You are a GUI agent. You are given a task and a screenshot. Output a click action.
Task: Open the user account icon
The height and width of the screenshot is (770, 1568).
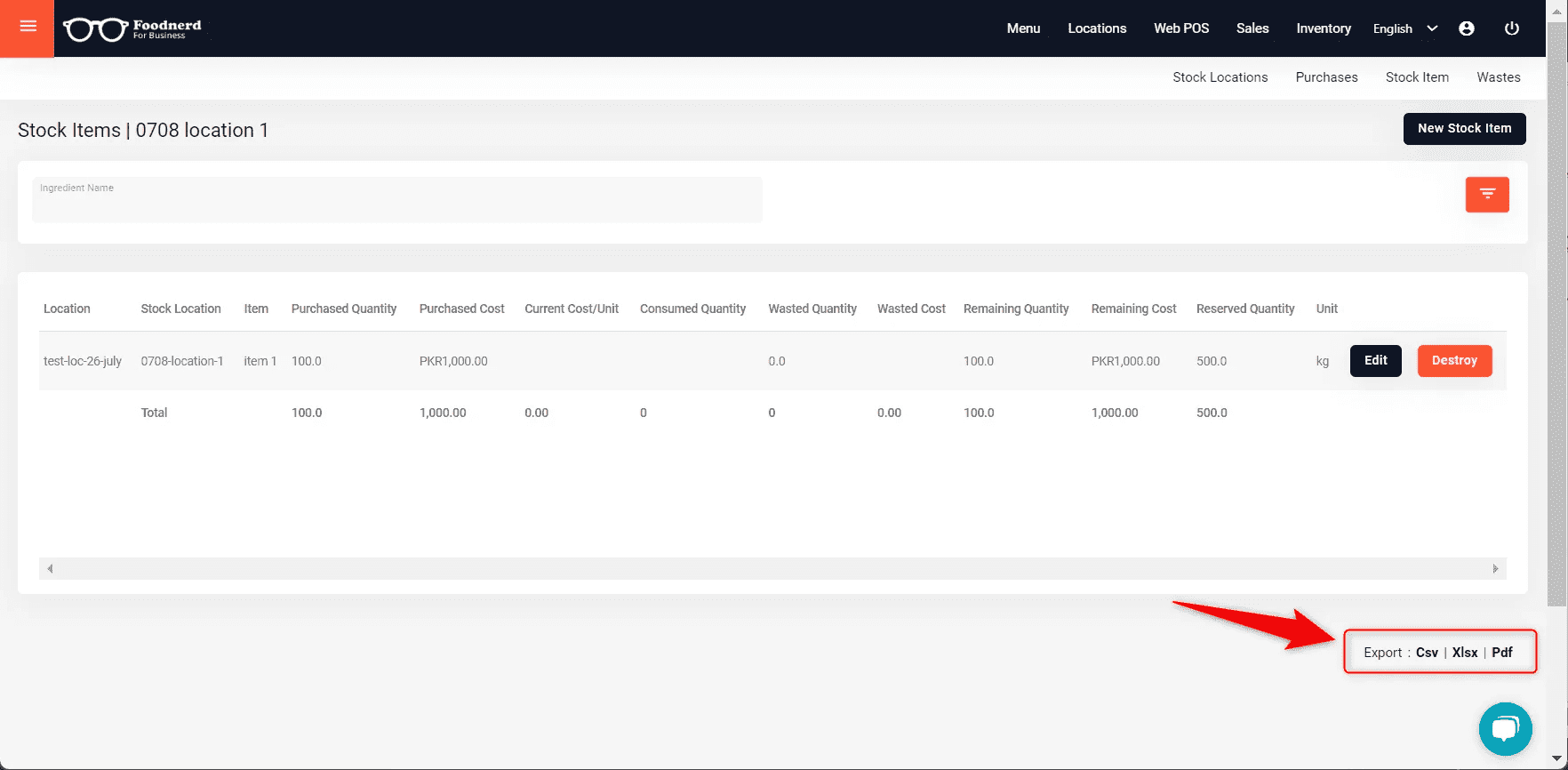[x=1467, y=28]
